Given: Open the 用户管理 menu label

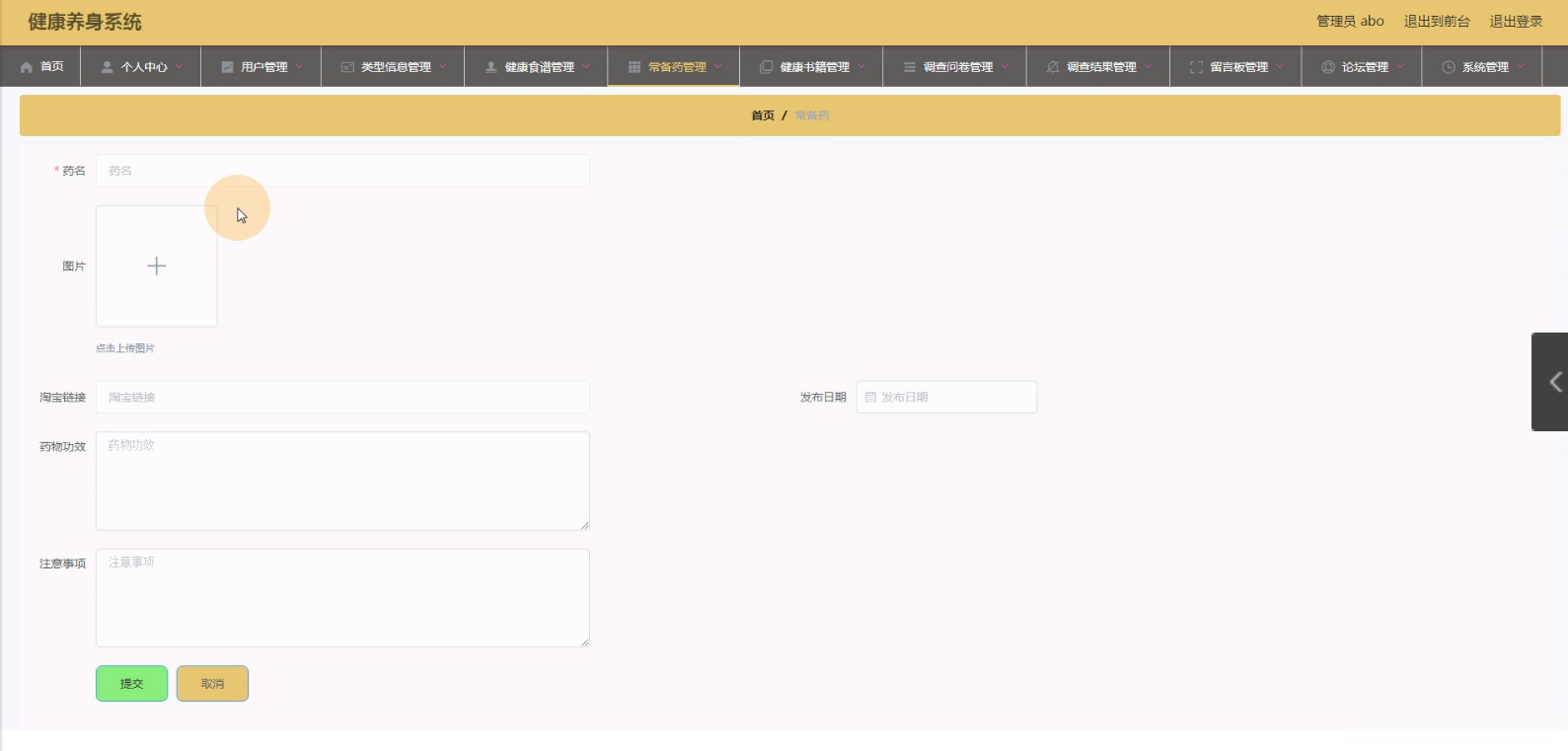Looking at the screenshot, I should coord(264,67).
